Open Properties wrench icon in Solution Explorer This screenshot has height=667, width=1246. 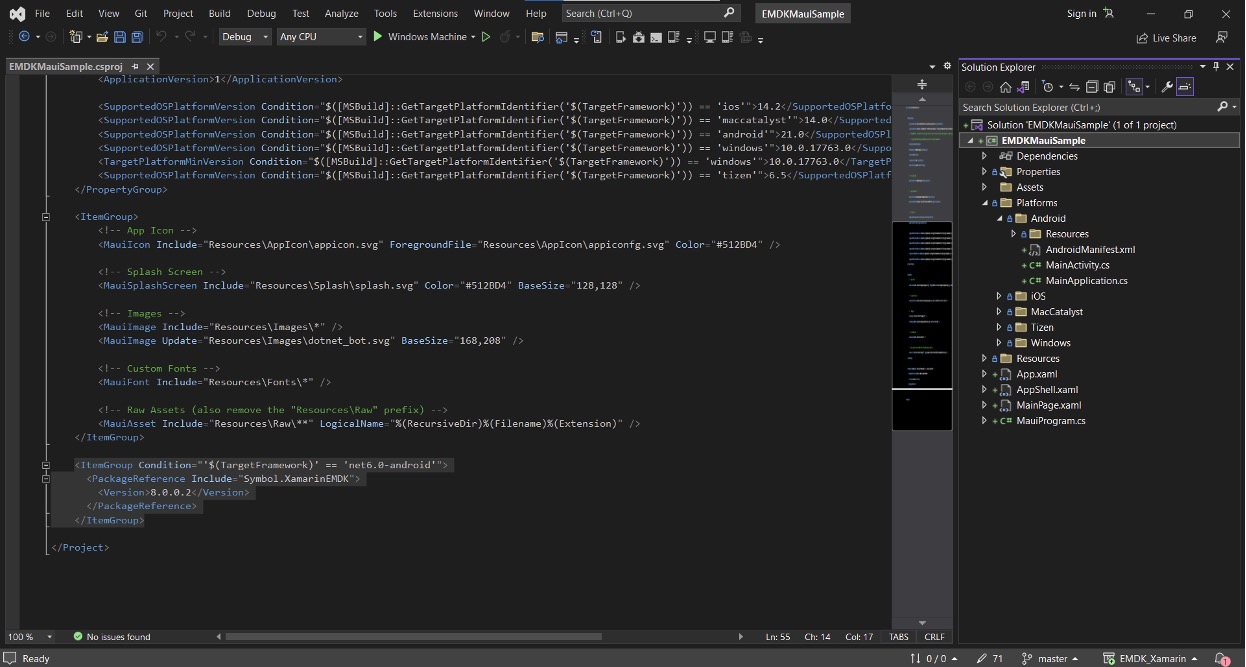click(1166, 87)
